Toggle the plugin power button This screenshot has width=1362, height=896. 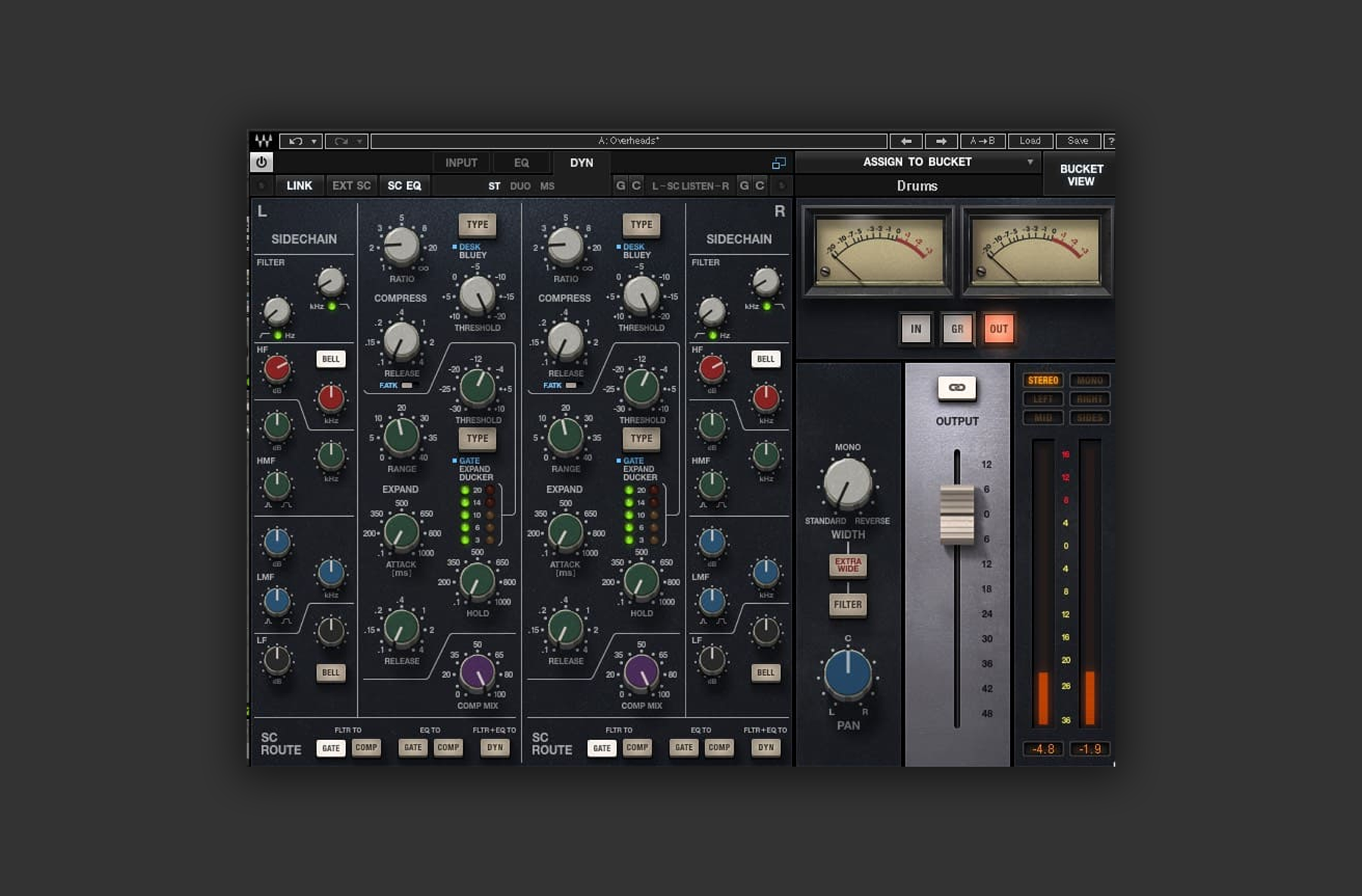[261, 162]
